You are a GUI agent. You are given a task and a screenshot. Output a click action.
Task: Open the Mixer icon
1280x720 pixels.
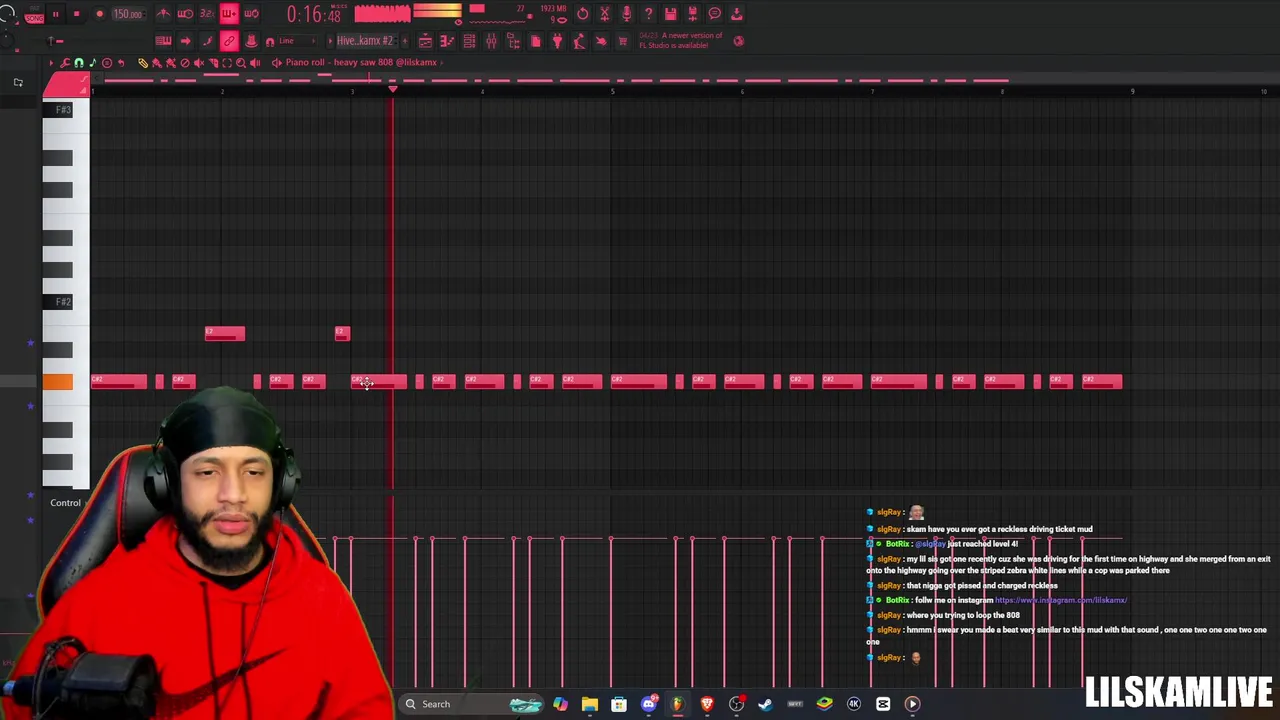coord(491,41)
